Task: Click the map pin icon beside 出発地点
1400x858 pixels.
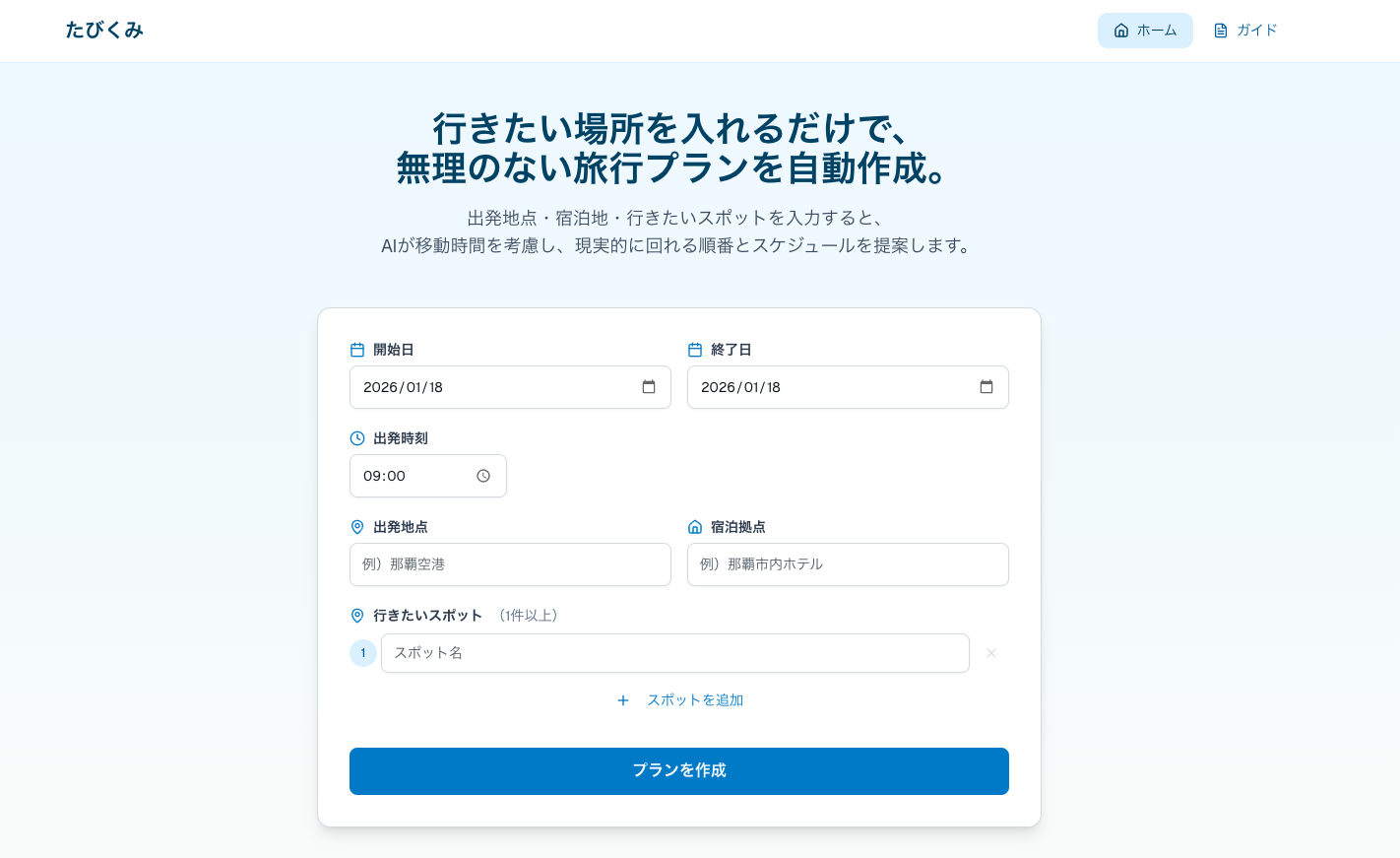Action: [356, 526]
